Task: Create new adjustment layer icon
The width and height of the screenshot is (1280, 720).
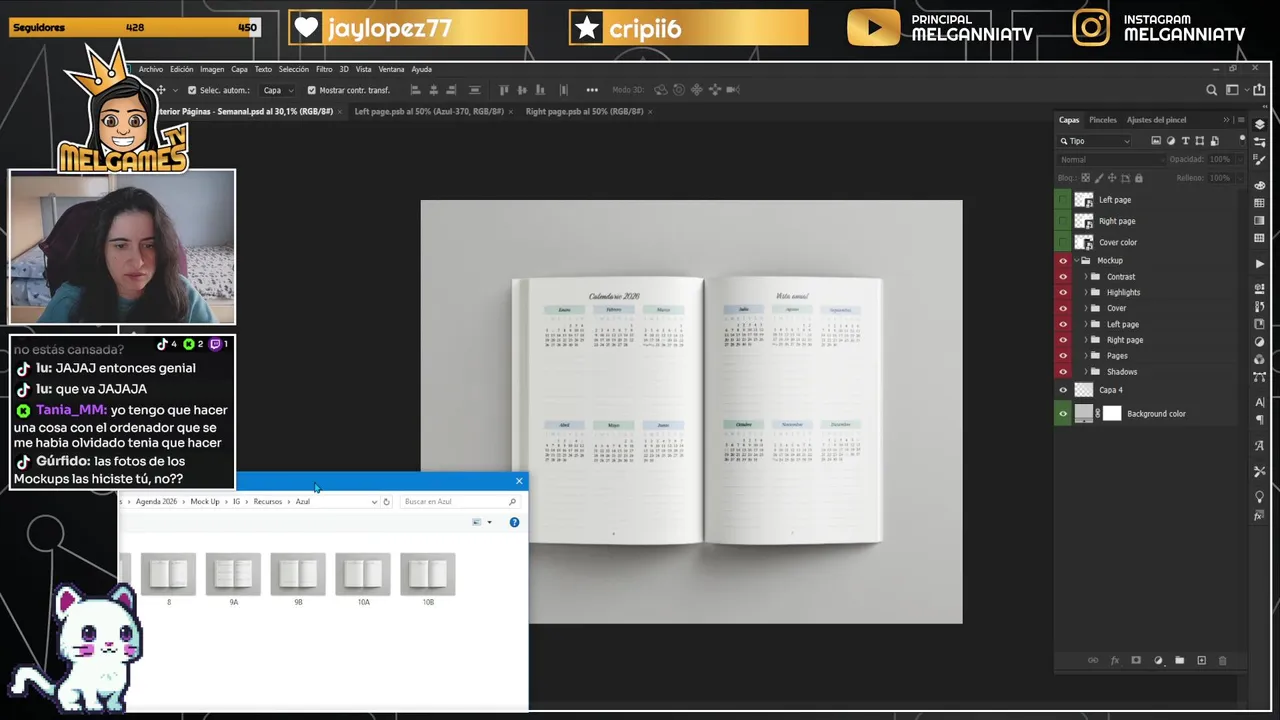Action: pyautogui.click(x=1158, y=661)
